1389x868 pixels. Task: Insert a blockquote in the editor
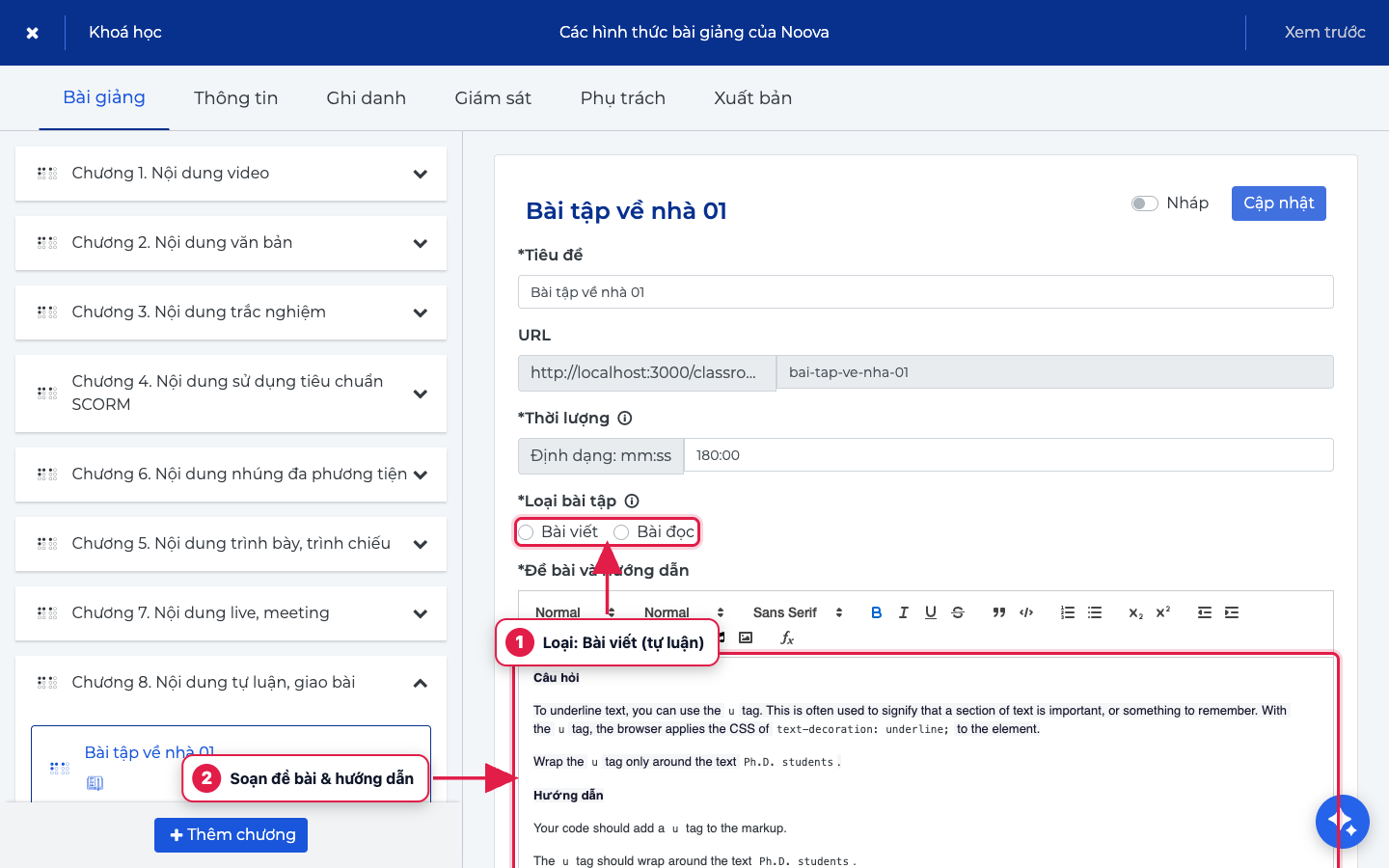[x=998, y=612]
